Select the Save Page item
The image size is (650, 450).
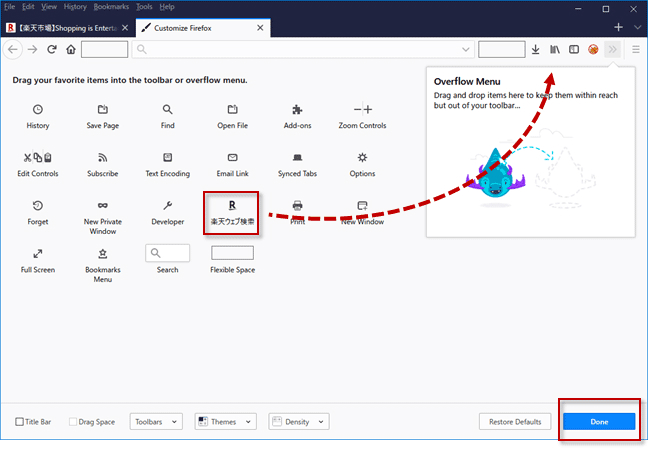[102, 116]
